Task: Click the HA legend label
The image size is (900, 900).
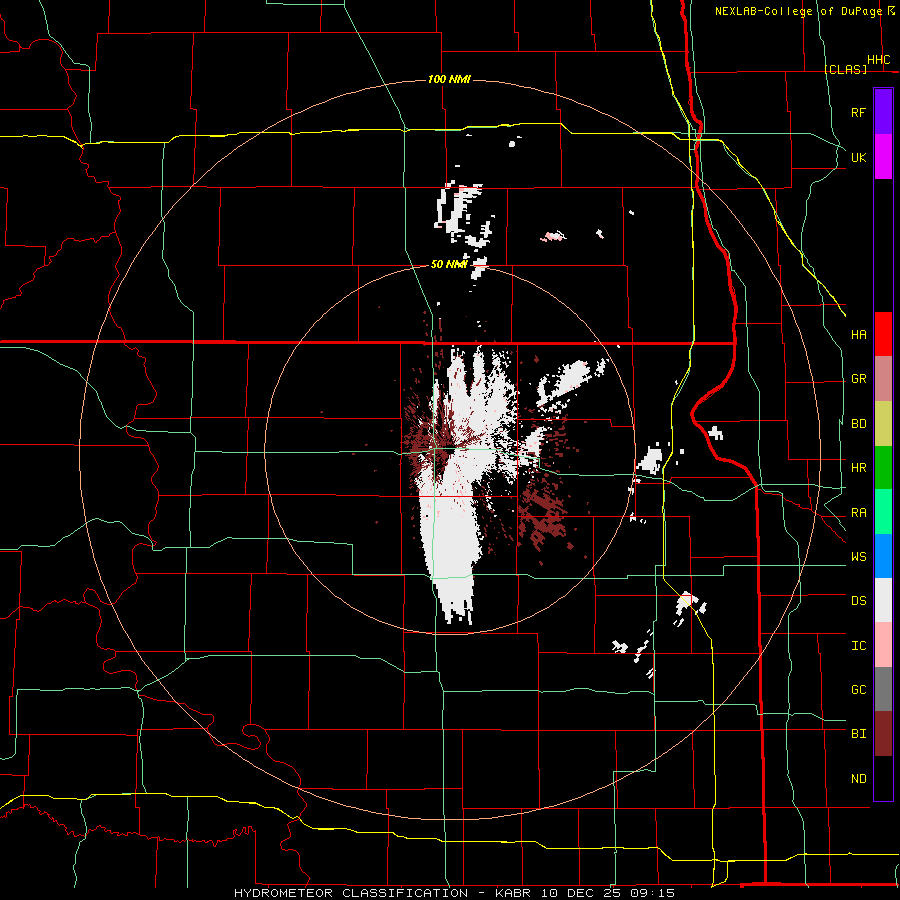Action: (859, 334)
